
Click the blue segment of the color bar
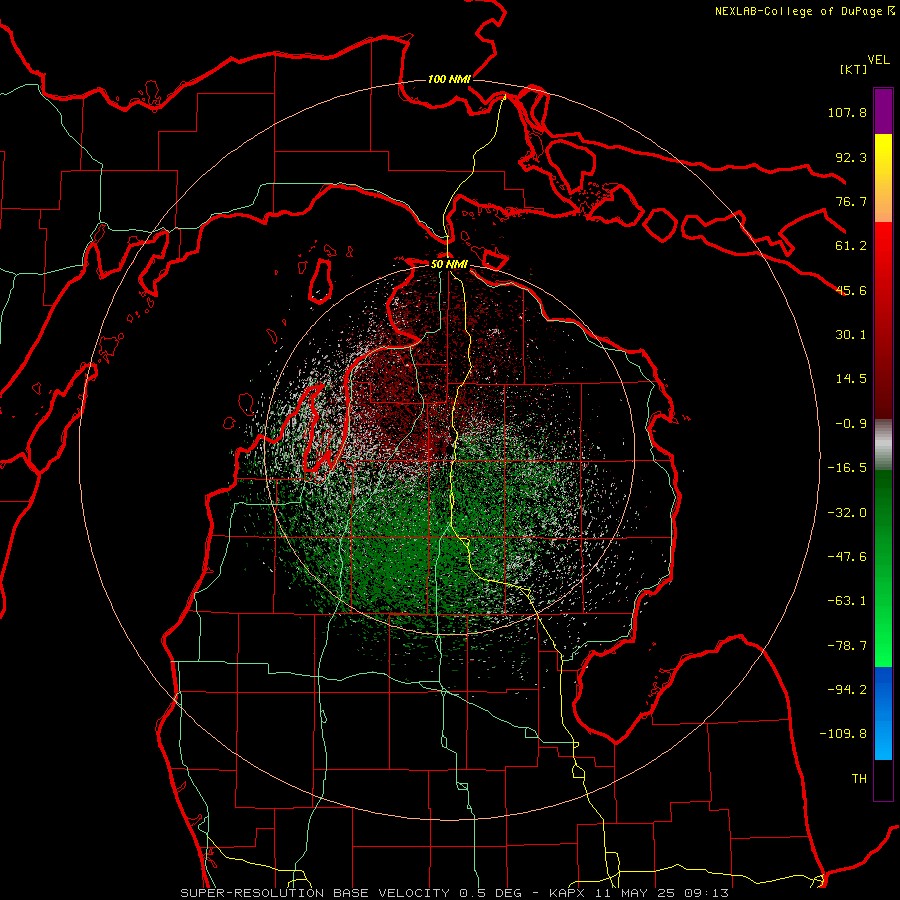tap(883, 713)
